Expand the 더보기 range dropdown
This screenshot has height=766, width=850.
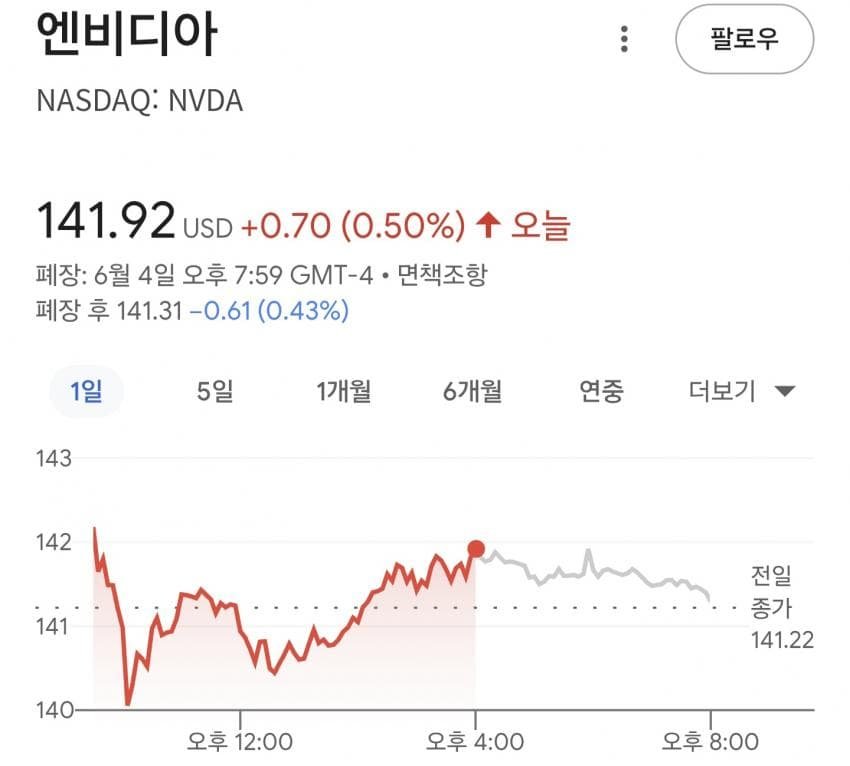(x=741, y=391)
